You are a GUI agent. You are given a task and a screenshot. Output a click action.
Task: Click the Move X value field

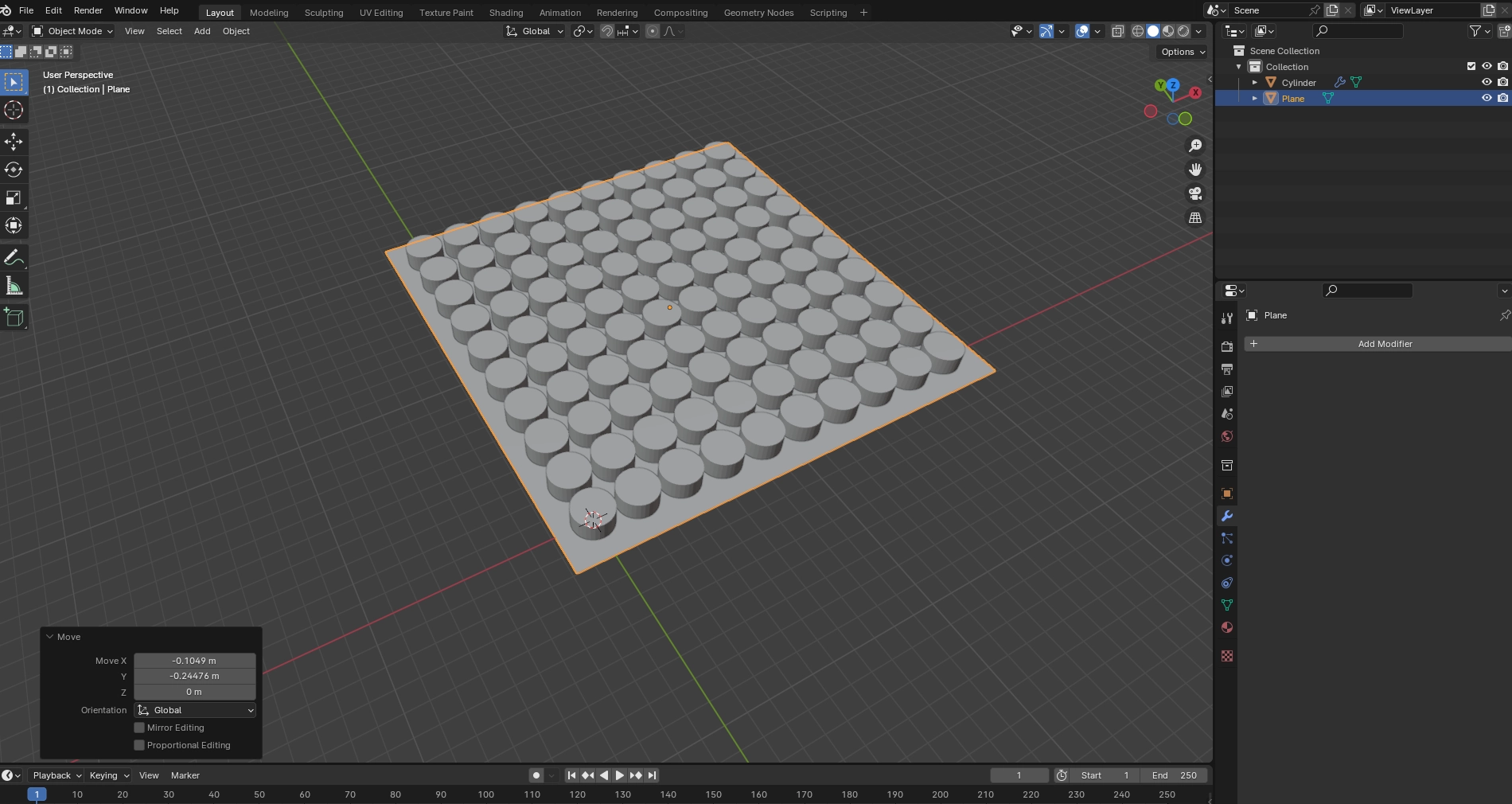point(194,661)
